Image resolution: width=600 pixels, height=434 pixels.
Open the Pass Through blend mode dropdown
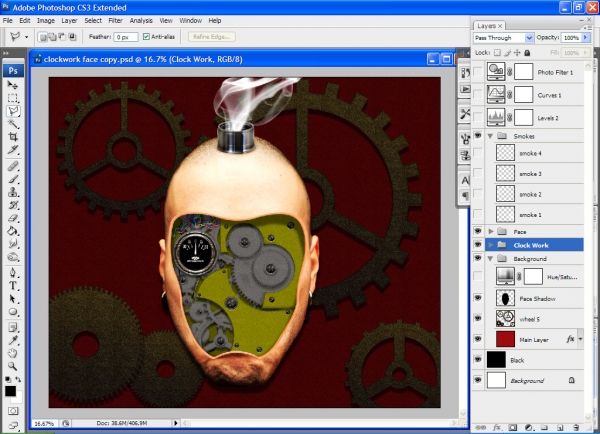coord(503,38)
